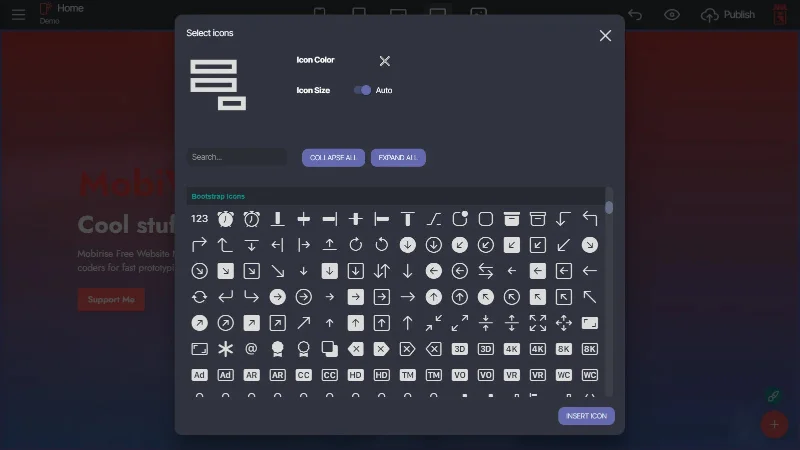Pick the filled VO badge icon

[x=460, y=375]
